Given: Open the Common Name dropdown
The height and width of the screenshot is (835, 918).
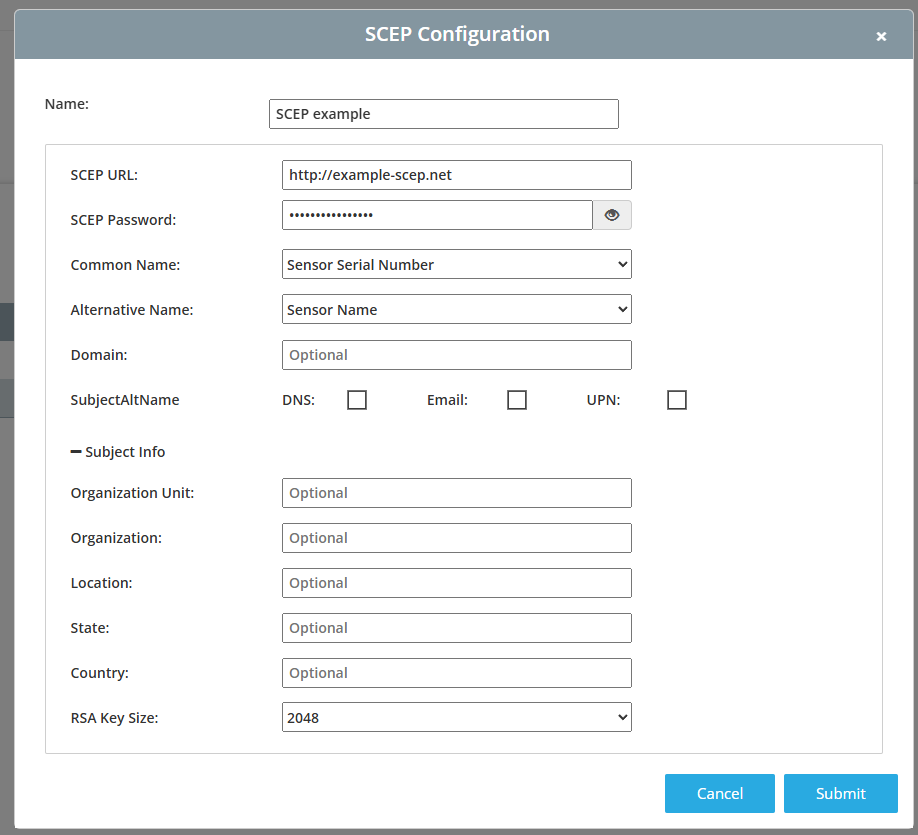Looking at the screenshot, I should pyautogui.click(x=457, y=265).
